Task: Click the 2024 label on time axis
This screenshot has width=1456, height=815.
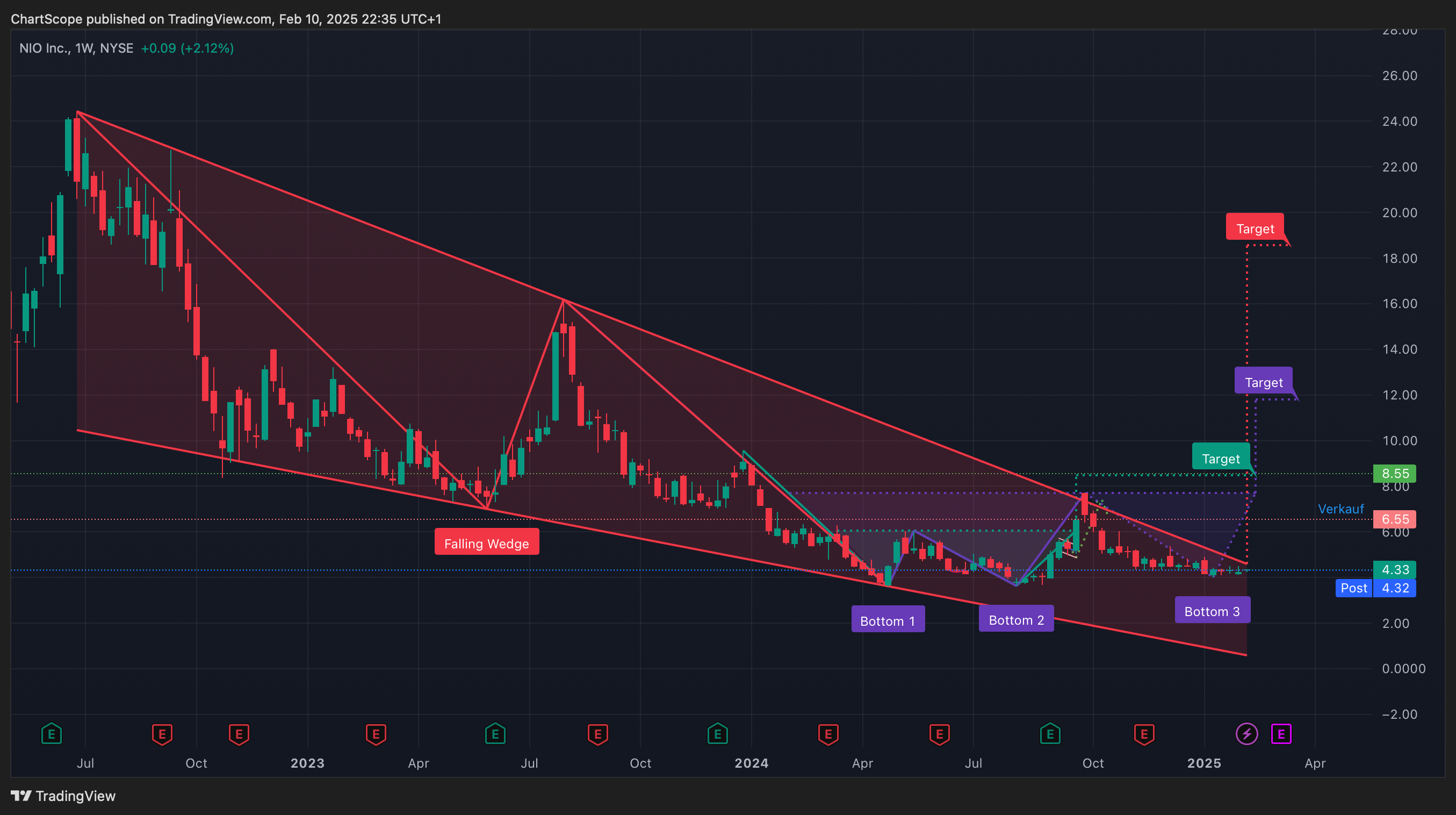Action: [751, 763]
